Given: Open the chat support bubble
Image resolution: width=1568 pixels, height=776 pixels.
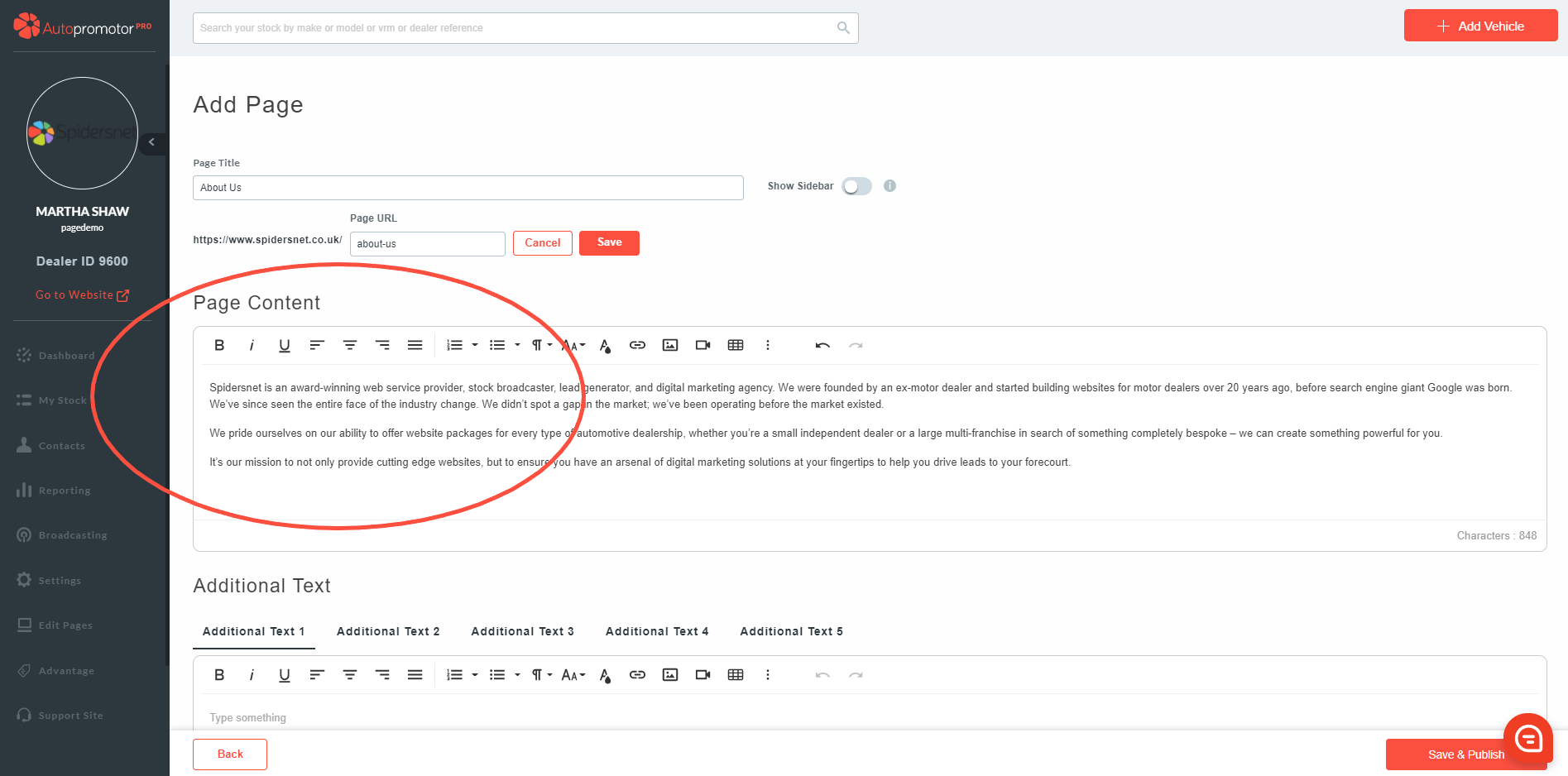Looking at the screenshot, I should coord(1527,738).
